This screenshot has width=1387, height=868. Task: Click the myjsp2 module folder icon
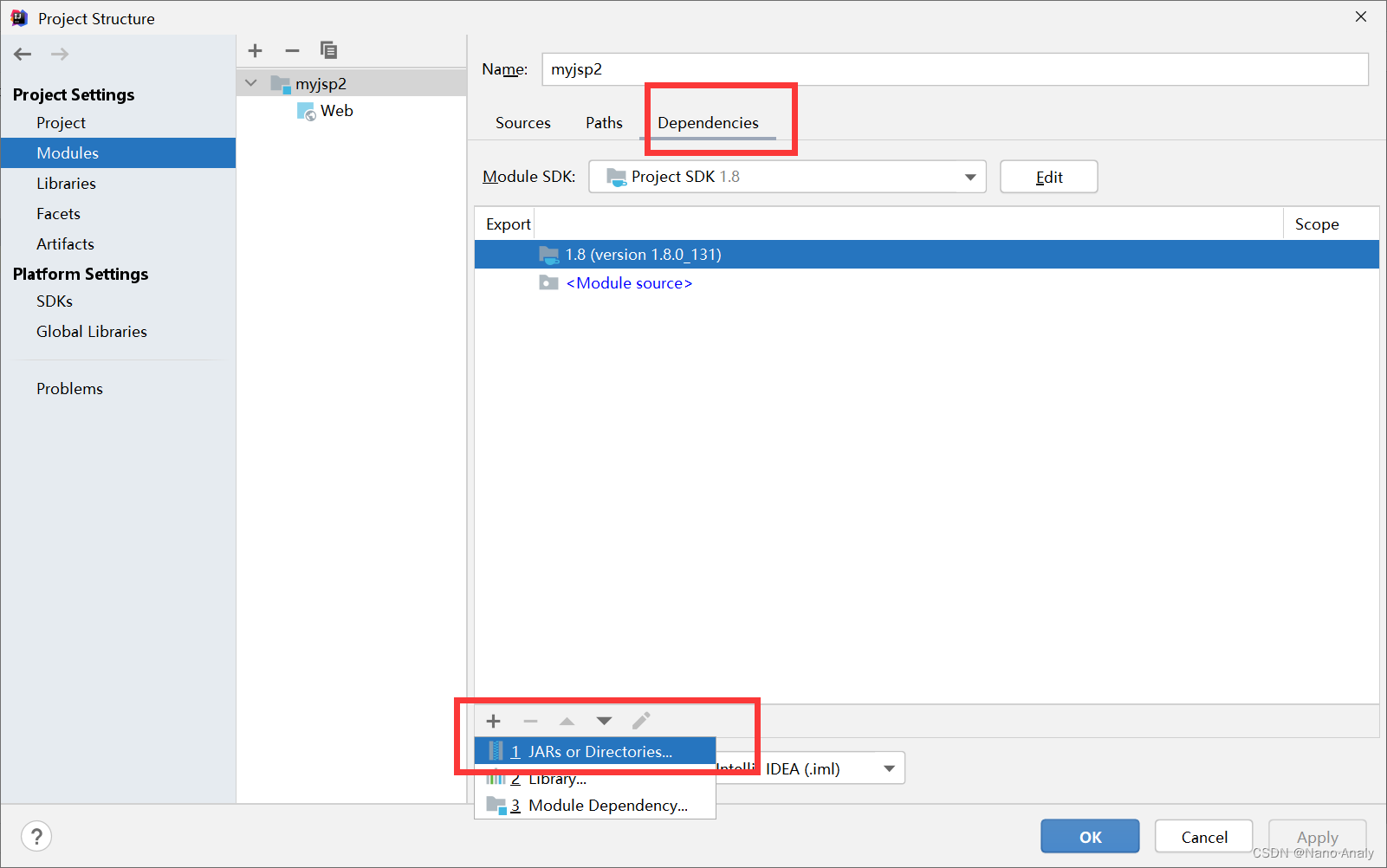[281, 84]
